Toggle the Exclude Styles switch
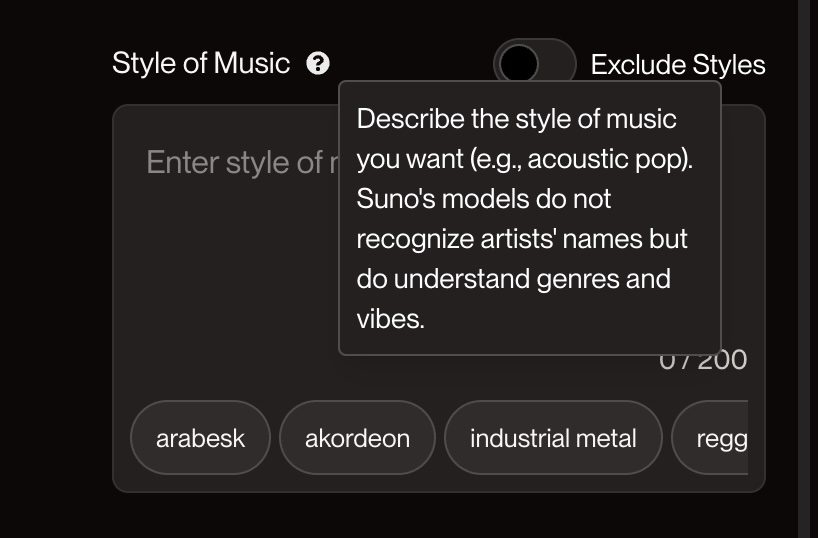The width and height of the screenshot is (818, 538). pos(534,63)
